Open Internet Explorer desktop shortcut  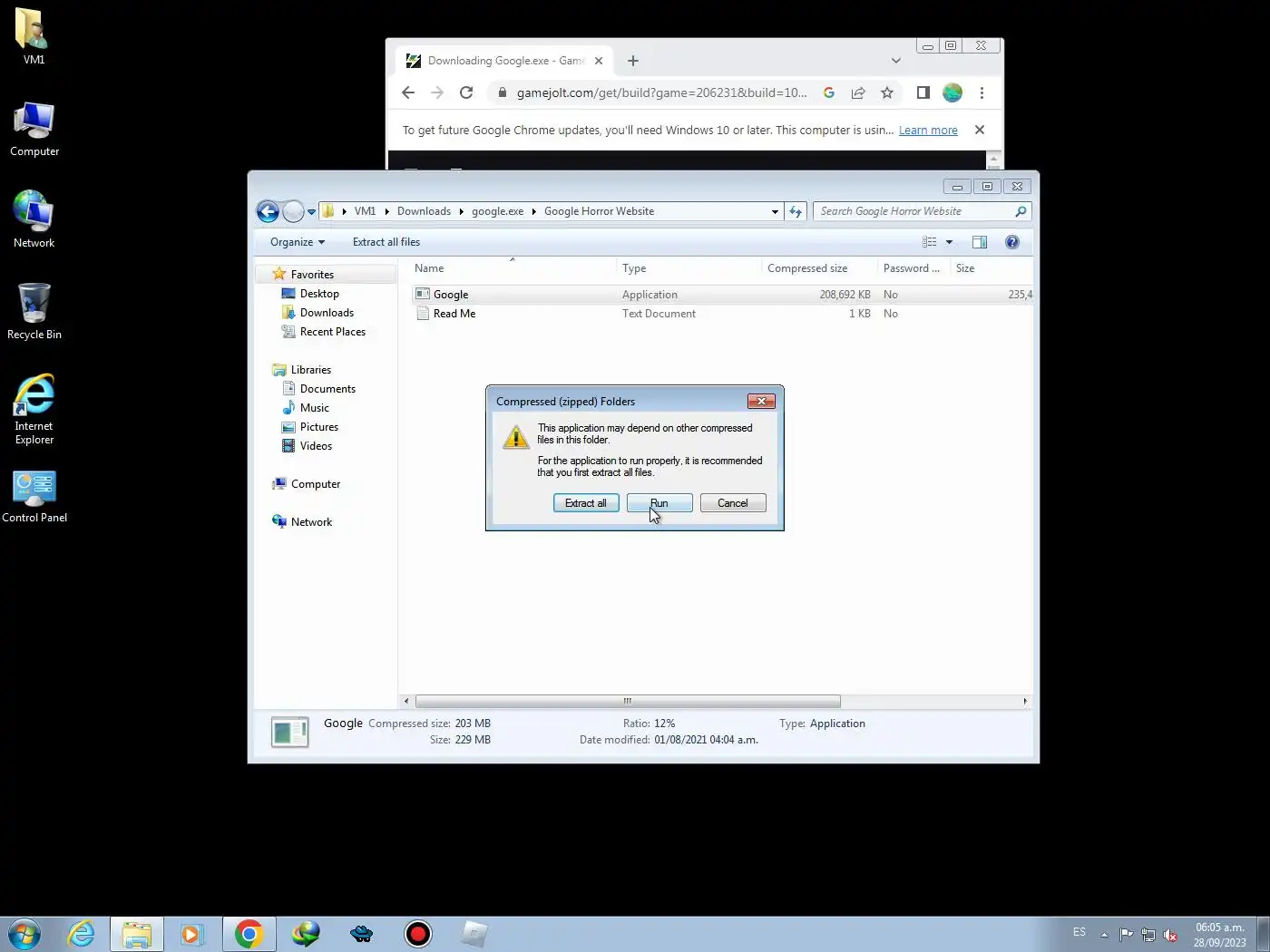(34, 409)
